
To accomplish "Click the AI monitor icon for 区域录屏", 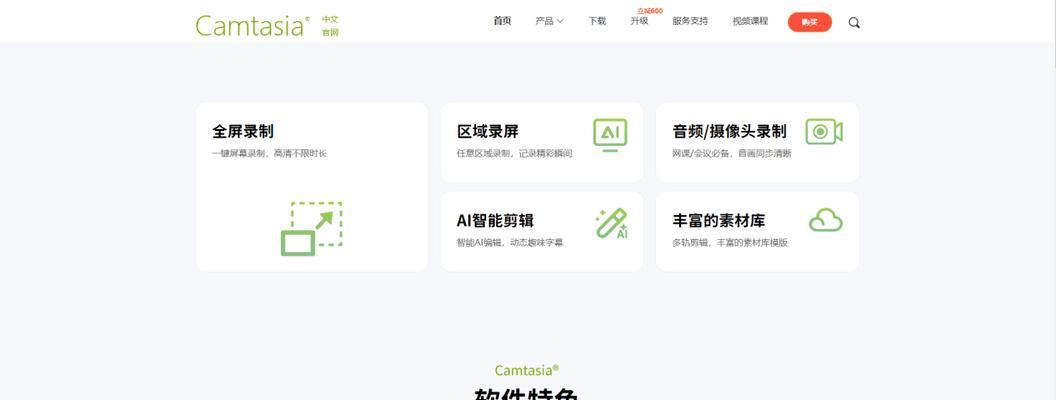I will click(x=610, y=135).
